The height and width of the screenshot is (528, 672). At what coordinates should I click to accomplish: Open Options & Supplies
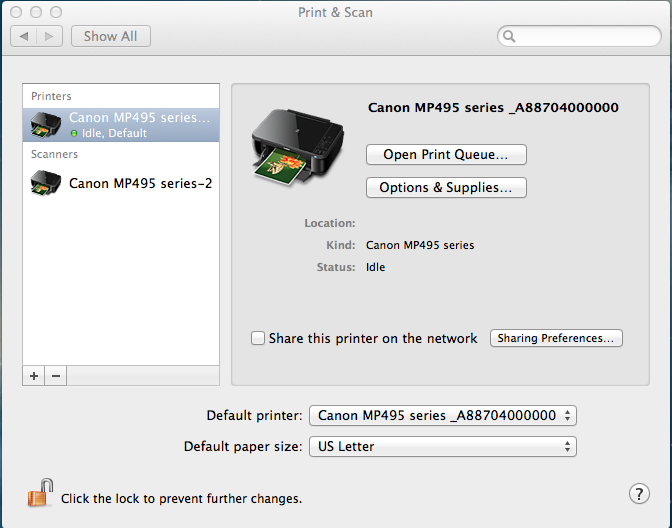pyautogui.click(x=446, y=187)
